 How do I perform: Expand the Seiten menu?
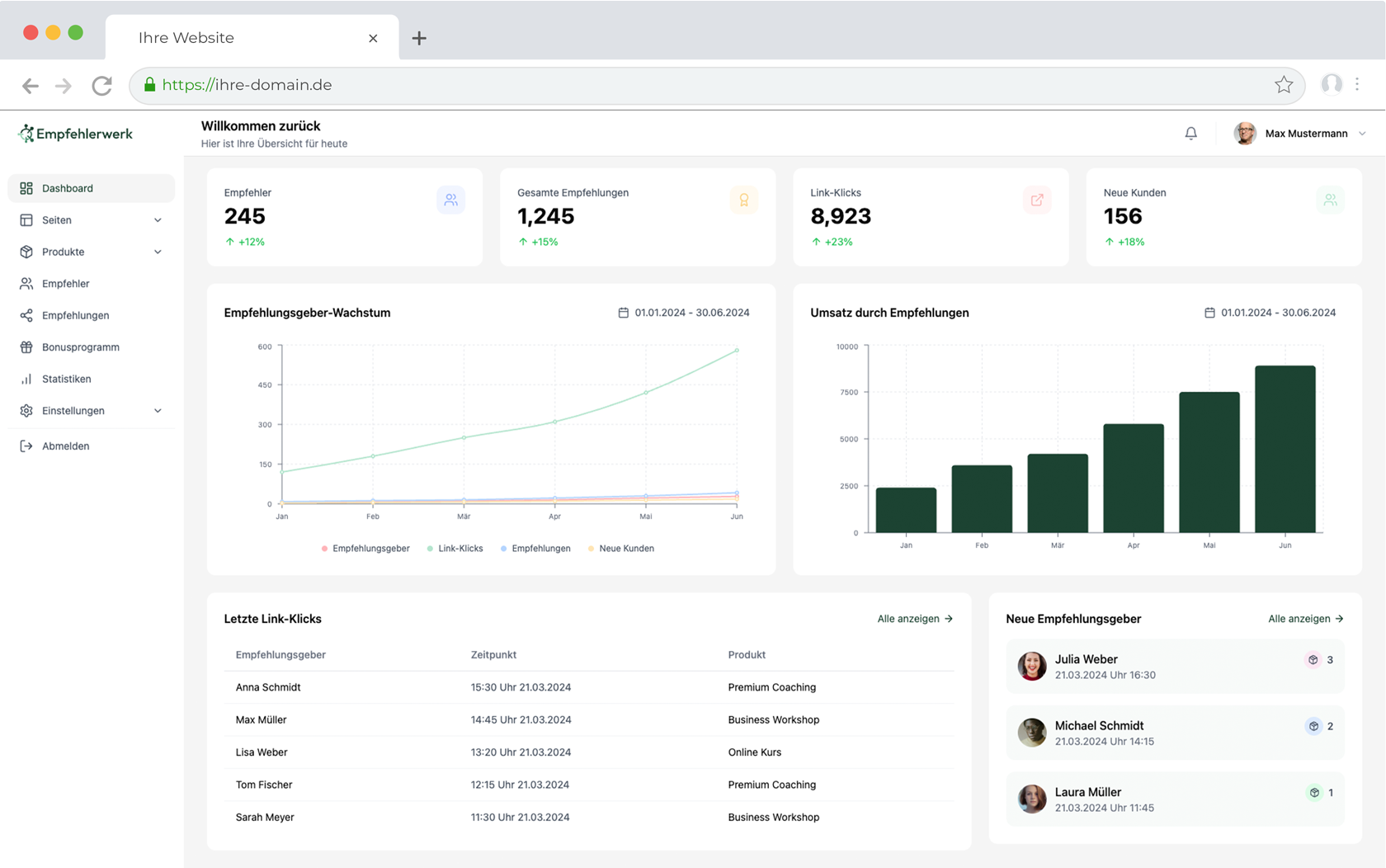157,219
